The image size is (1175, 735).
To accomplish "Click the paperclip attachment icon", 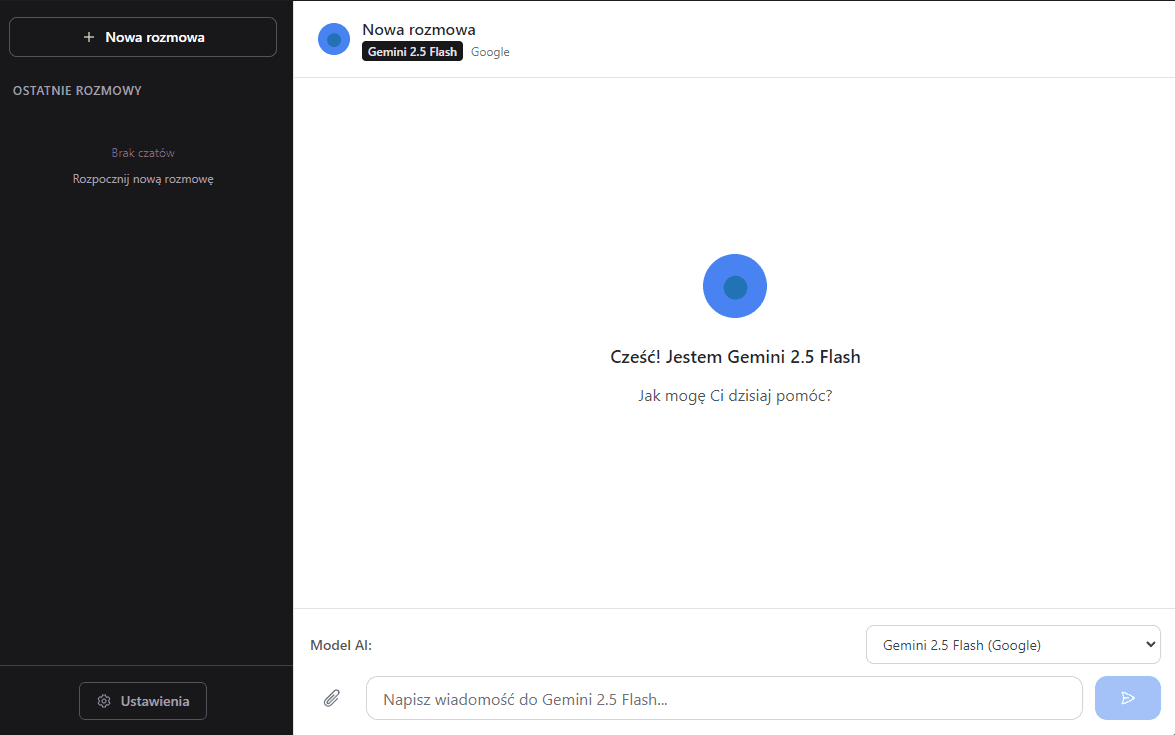I will 332,698.
